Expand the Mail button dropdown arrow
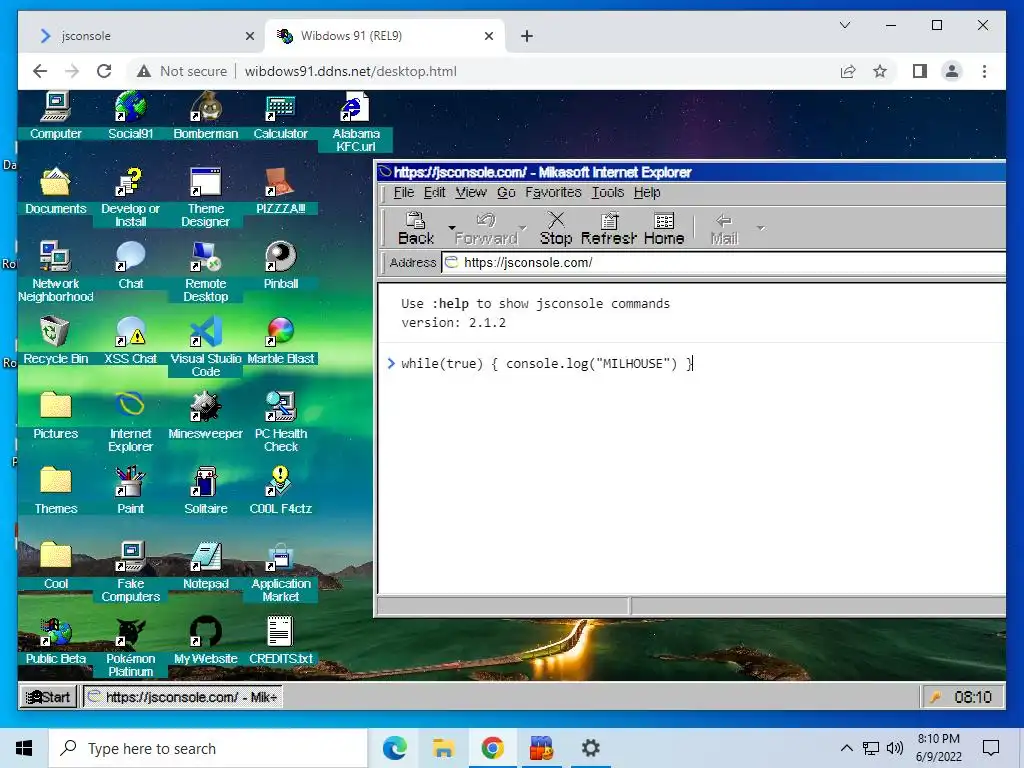The height and width of the screenshot is (768, 1024). (760, 227)
